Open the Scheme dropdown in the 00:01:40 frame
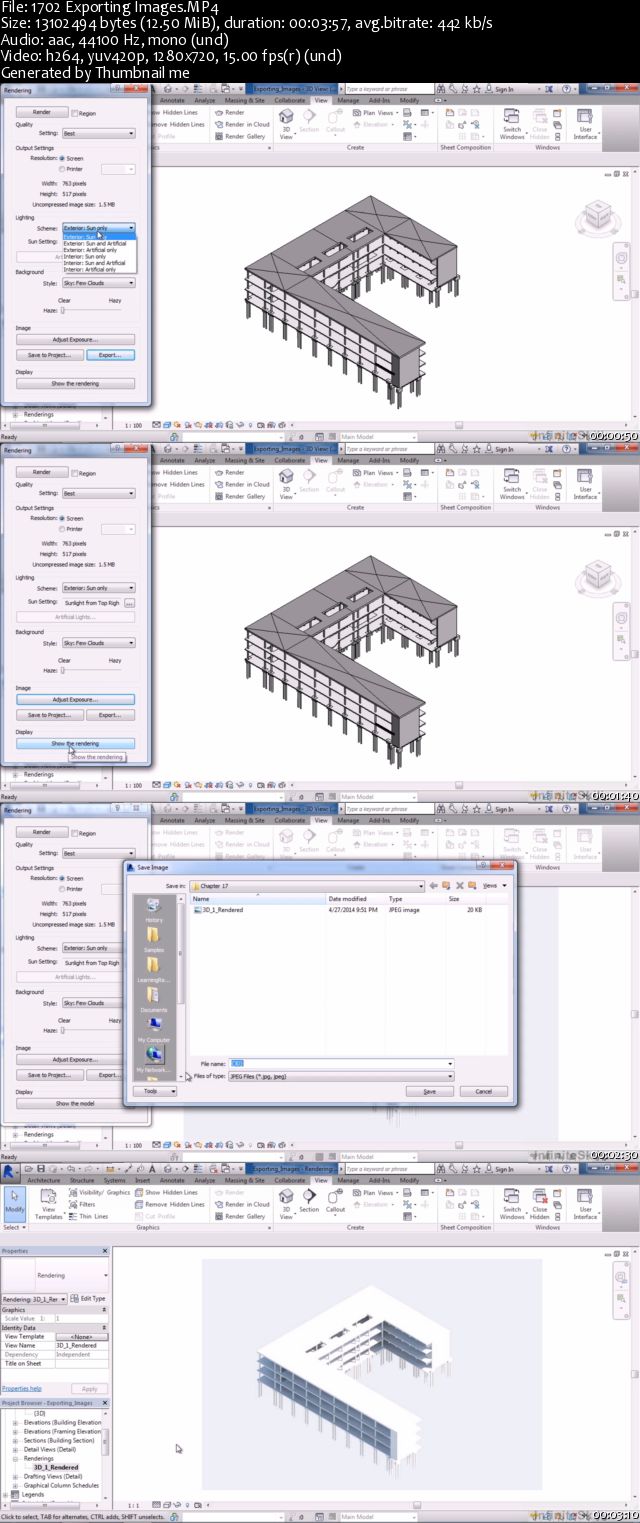 coord(98,588)
